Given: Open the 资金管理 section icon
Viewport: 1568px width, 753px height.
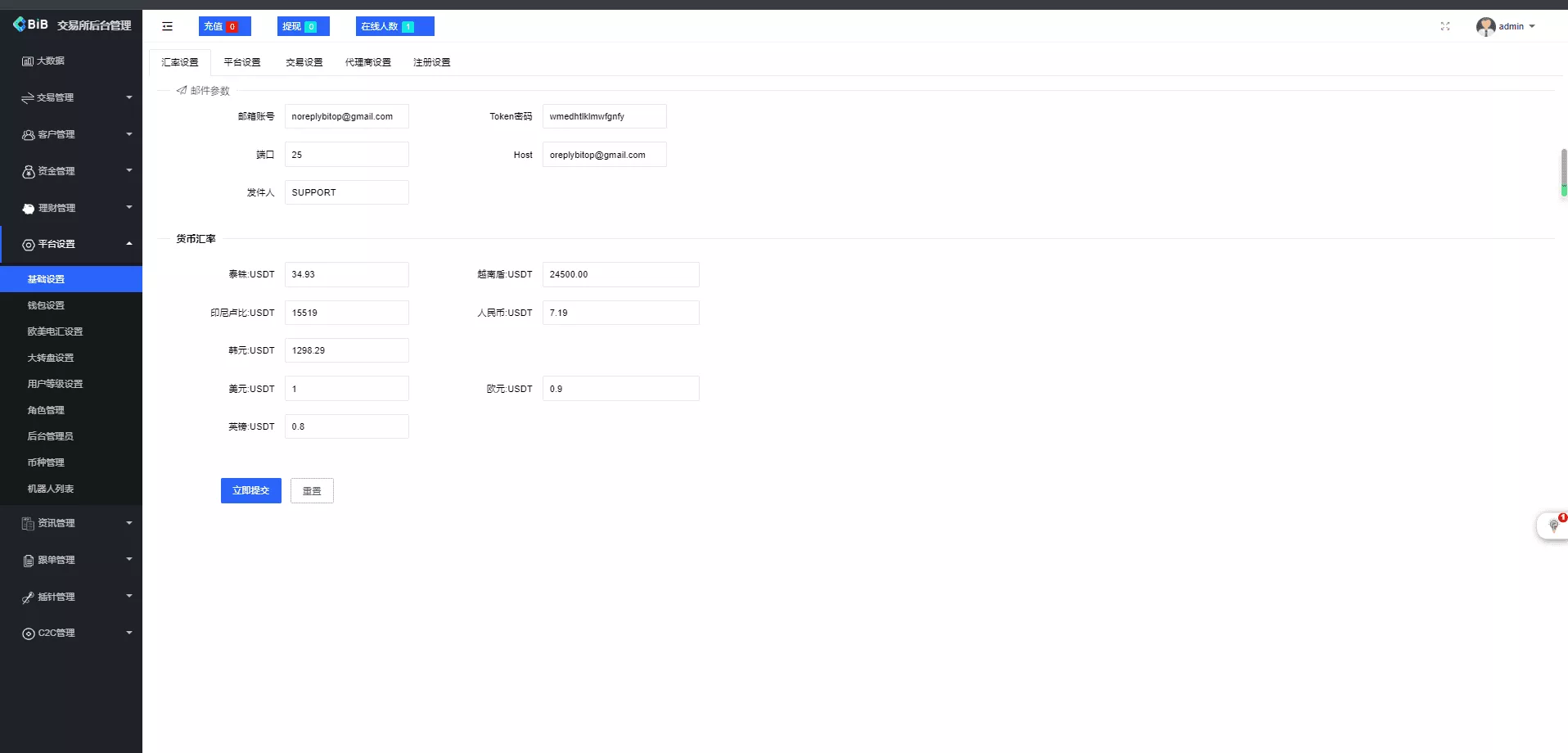Looking at the screenshot, I should pyautogui.click(x=27, y=170).
